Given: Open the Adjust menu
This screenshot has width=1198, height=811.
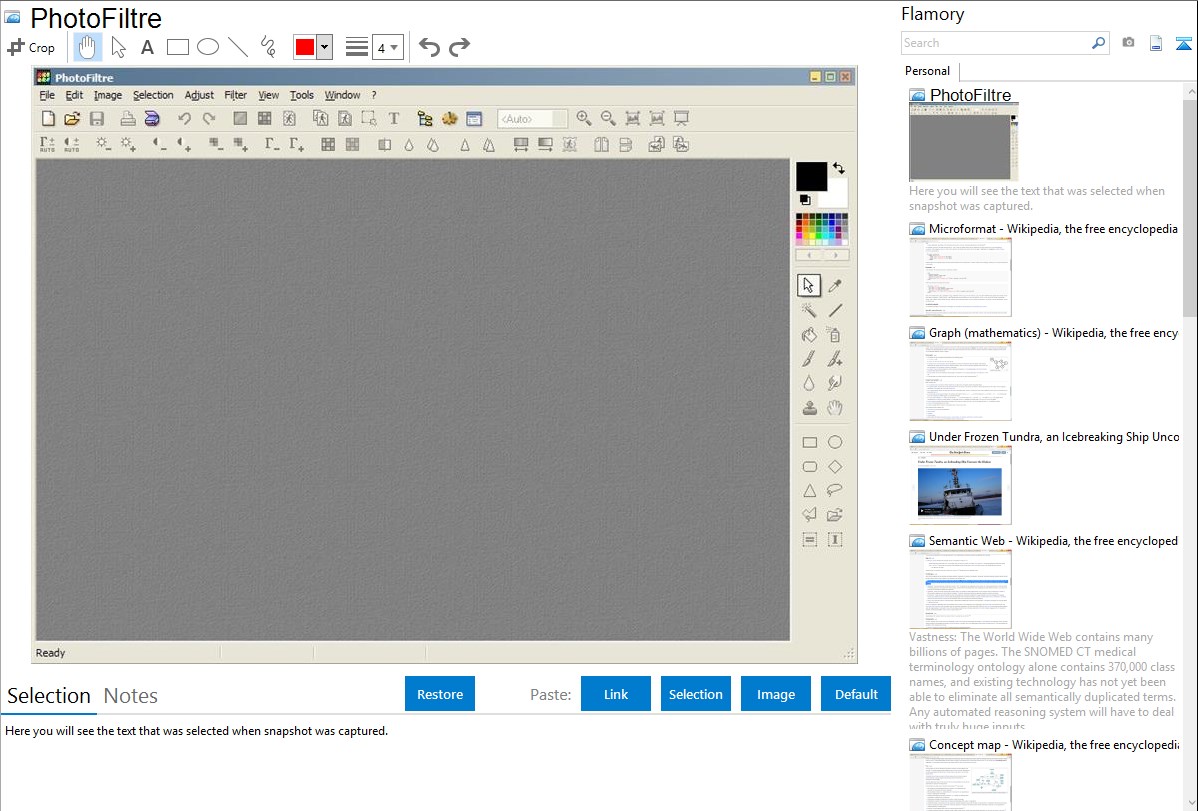Looking at the screenshot, I should (x=199, y=95).
